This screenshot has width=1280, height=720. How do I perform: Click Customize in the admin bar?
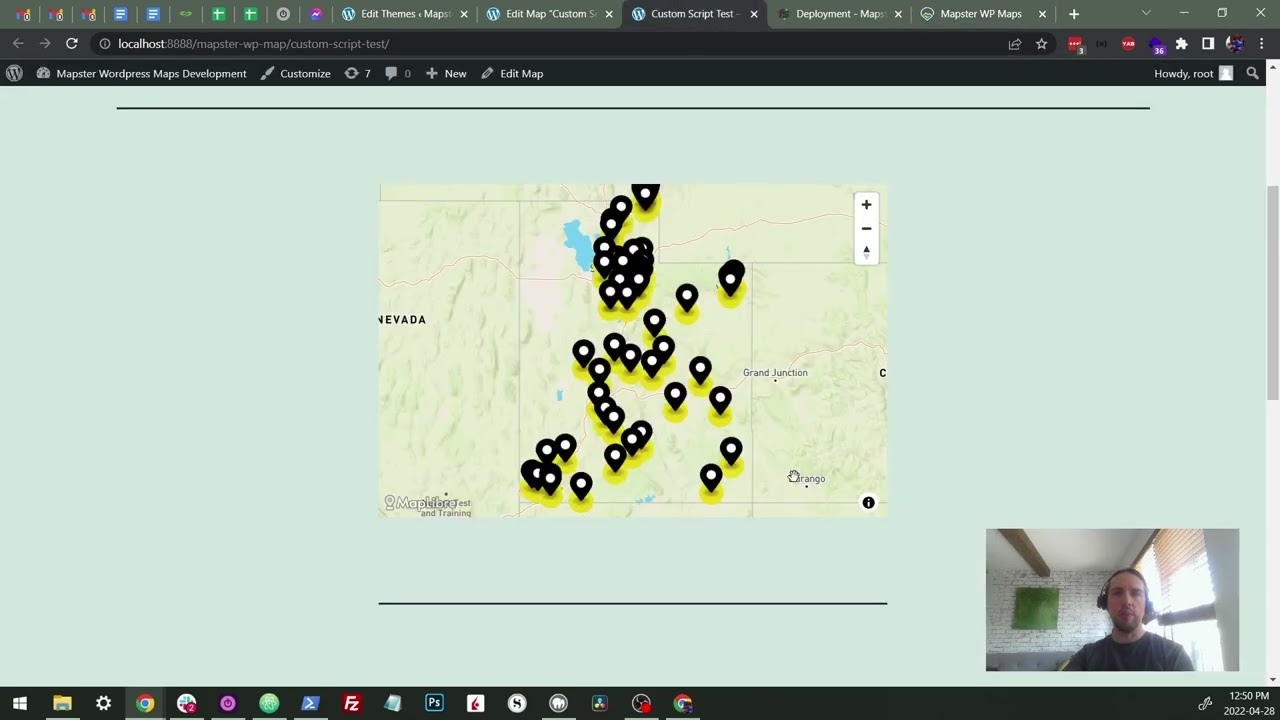[x=296, y=73]
